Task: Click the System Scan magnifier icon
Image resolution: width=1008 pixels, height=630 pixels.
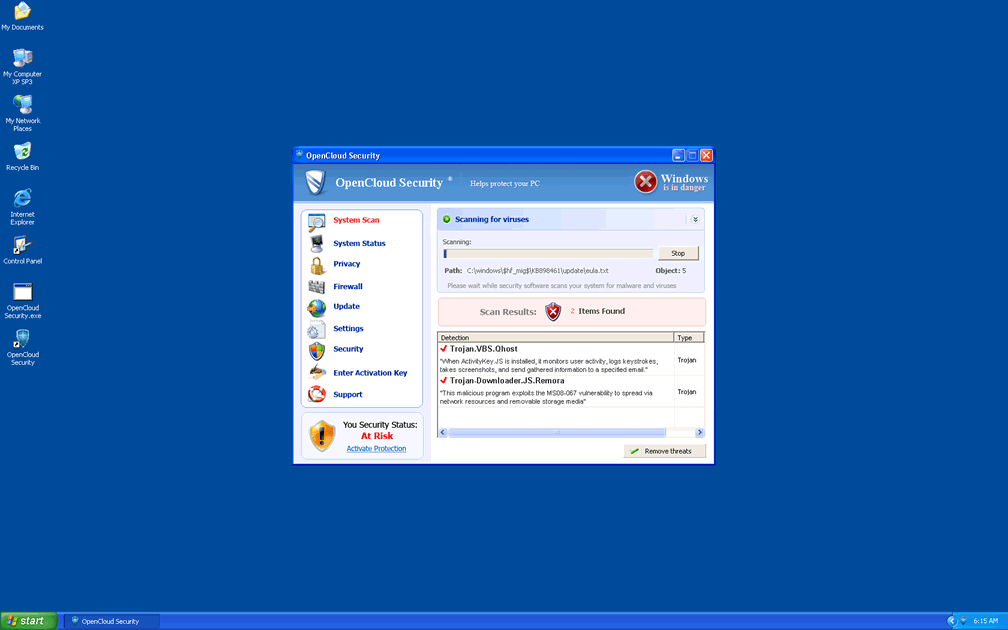Action: pyautogui.click(x=316, y=221)
